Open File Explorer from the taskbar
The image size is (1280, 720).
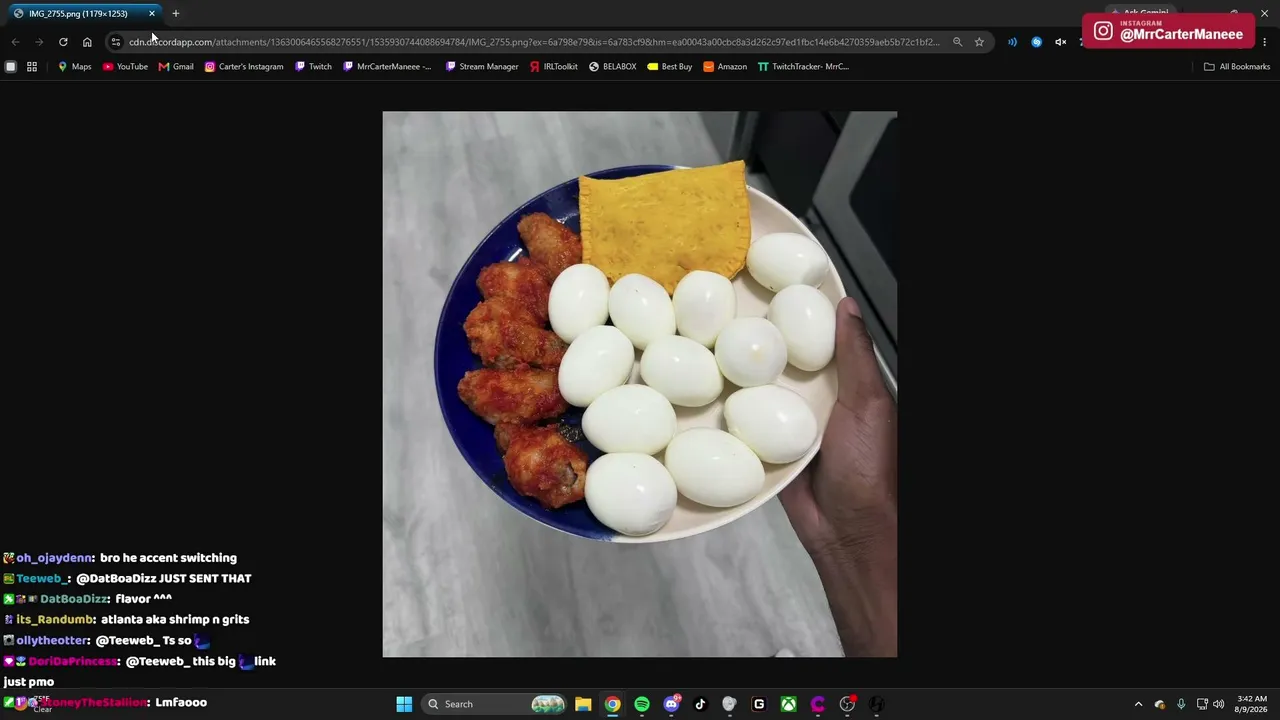583,704
